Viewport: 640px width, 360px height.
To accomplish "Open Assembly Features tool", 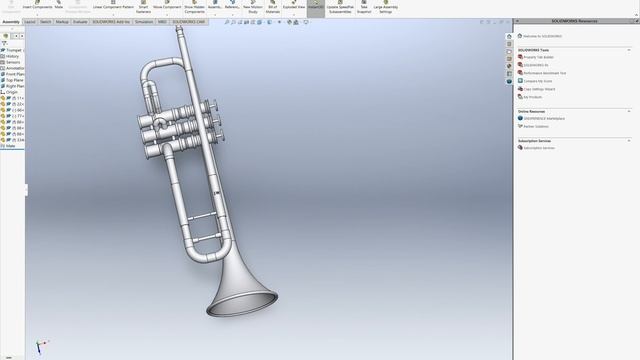I will coord(215,5).
